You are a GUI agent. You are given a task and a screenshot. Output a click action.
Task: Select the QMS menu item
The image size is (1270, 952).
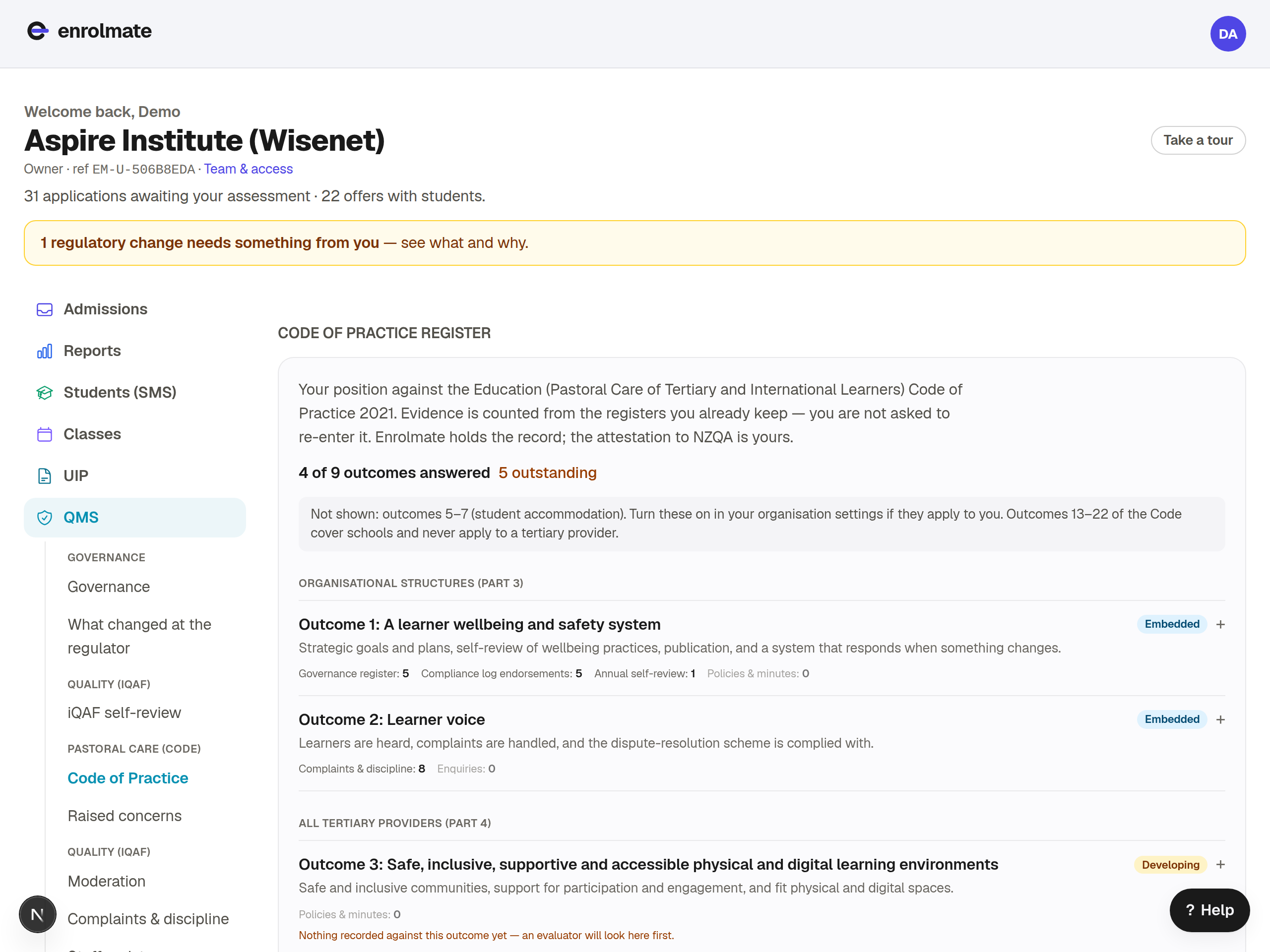(x=135, y=518)
